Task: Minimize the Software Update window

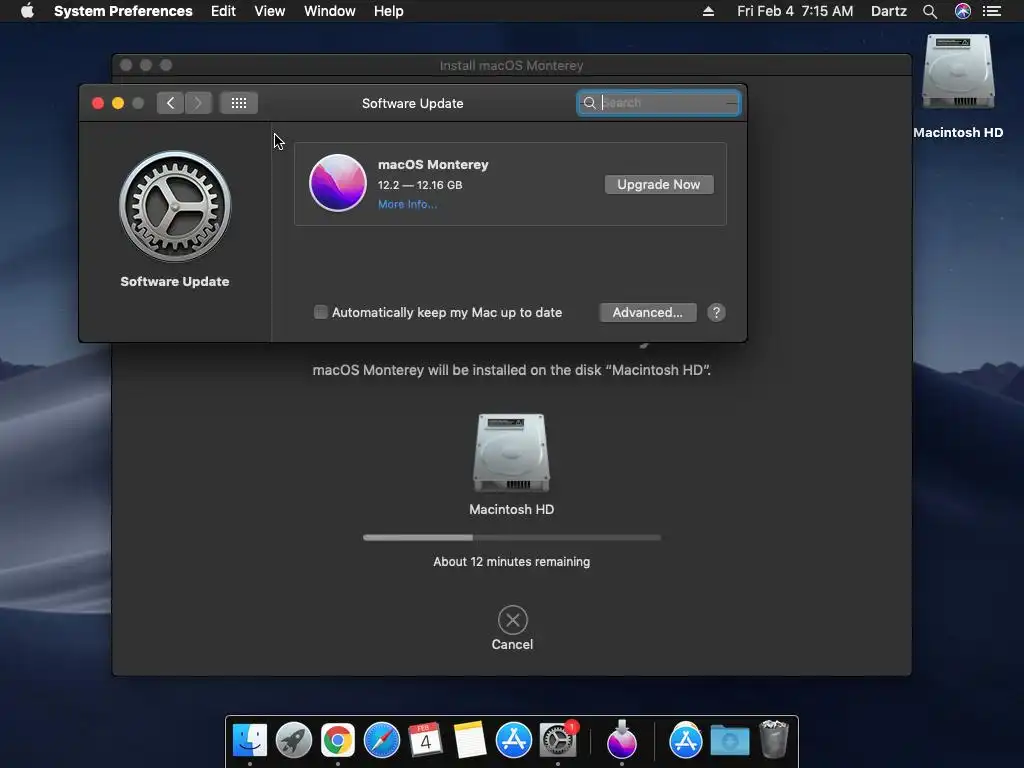Action: pos(118,103)
